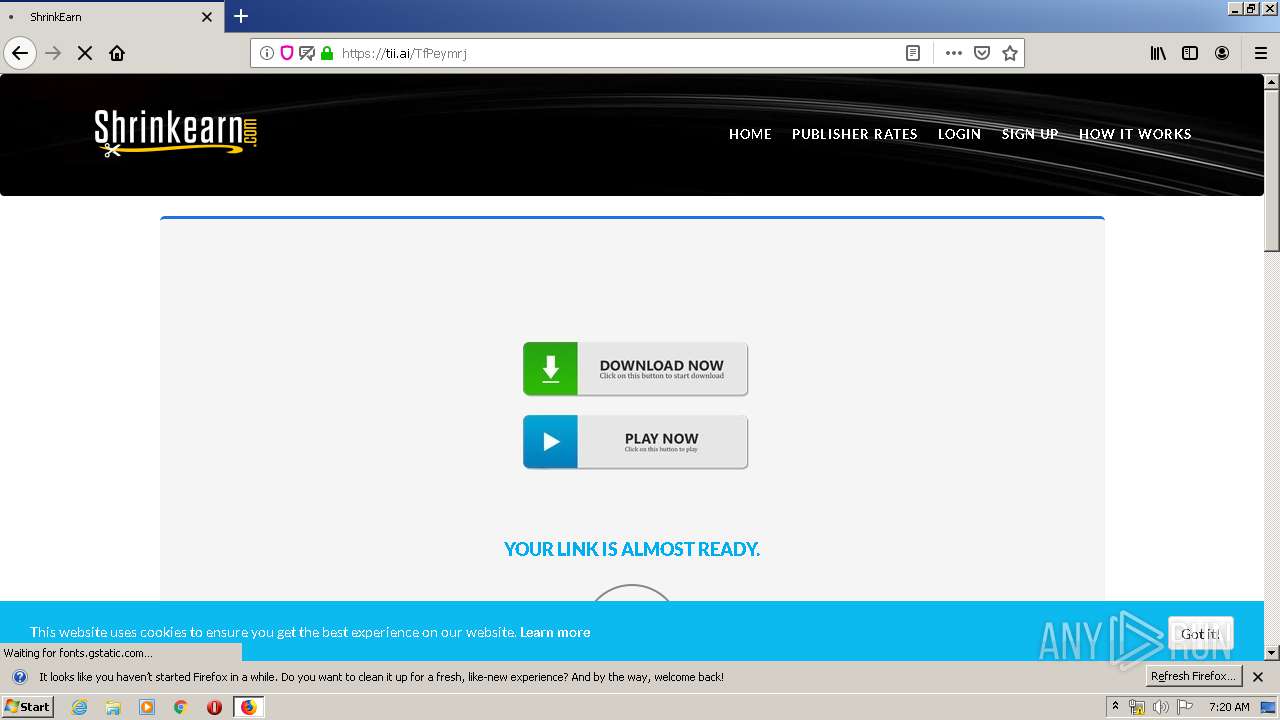Screen dimensions: 1280x720
Task: Open the Firefox hamburger menu
Action: (x=1261, y=53)
